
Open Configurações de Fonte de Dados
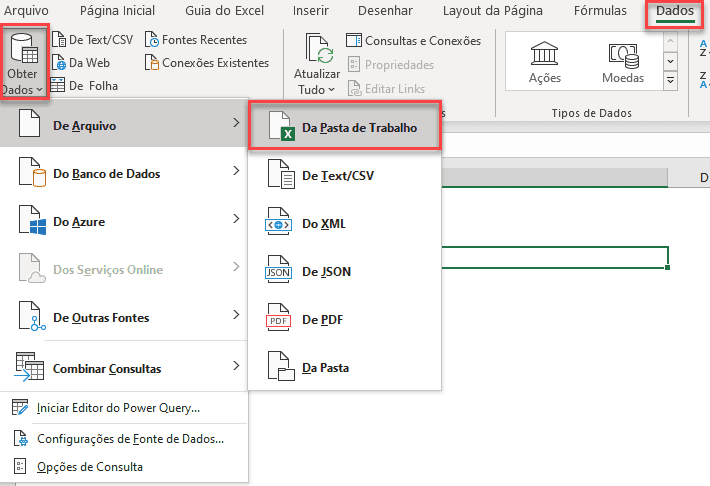click(x=124, y=438)
